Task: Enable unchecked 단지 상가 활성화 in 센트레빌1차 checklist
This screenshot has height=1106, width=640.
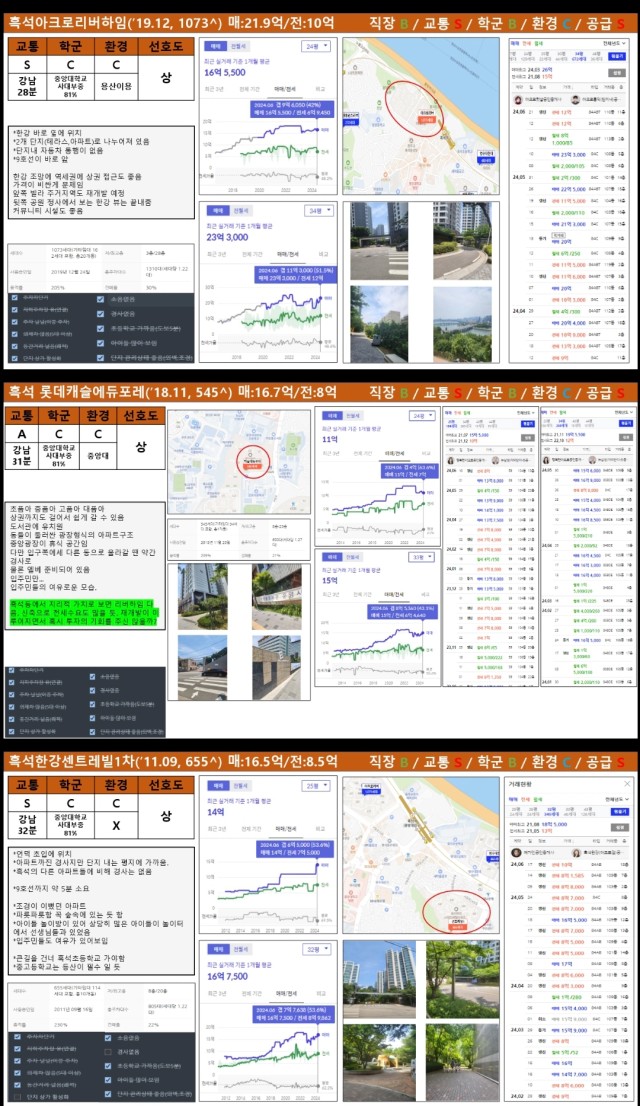Action: pos(17,1097)
